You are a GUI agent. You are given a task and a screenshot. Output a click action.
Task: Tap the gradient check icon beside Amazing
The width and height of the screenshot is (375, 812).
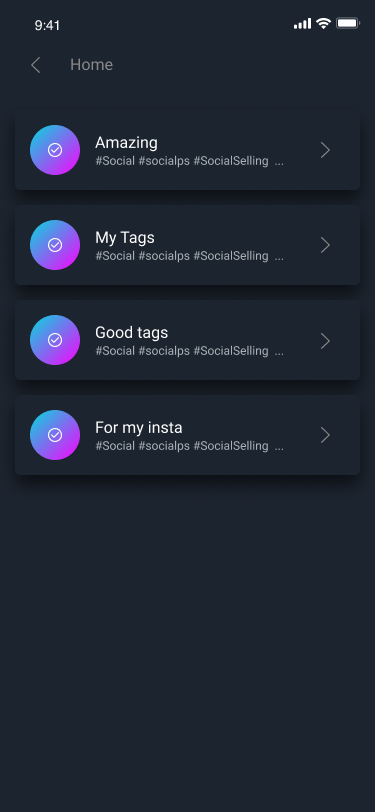click(55, 150)
